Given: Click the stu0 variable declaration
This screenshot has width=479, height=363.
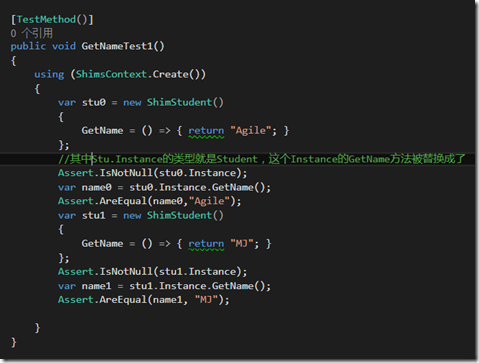Looking at the screenshot, I should (x=94, y=102).
